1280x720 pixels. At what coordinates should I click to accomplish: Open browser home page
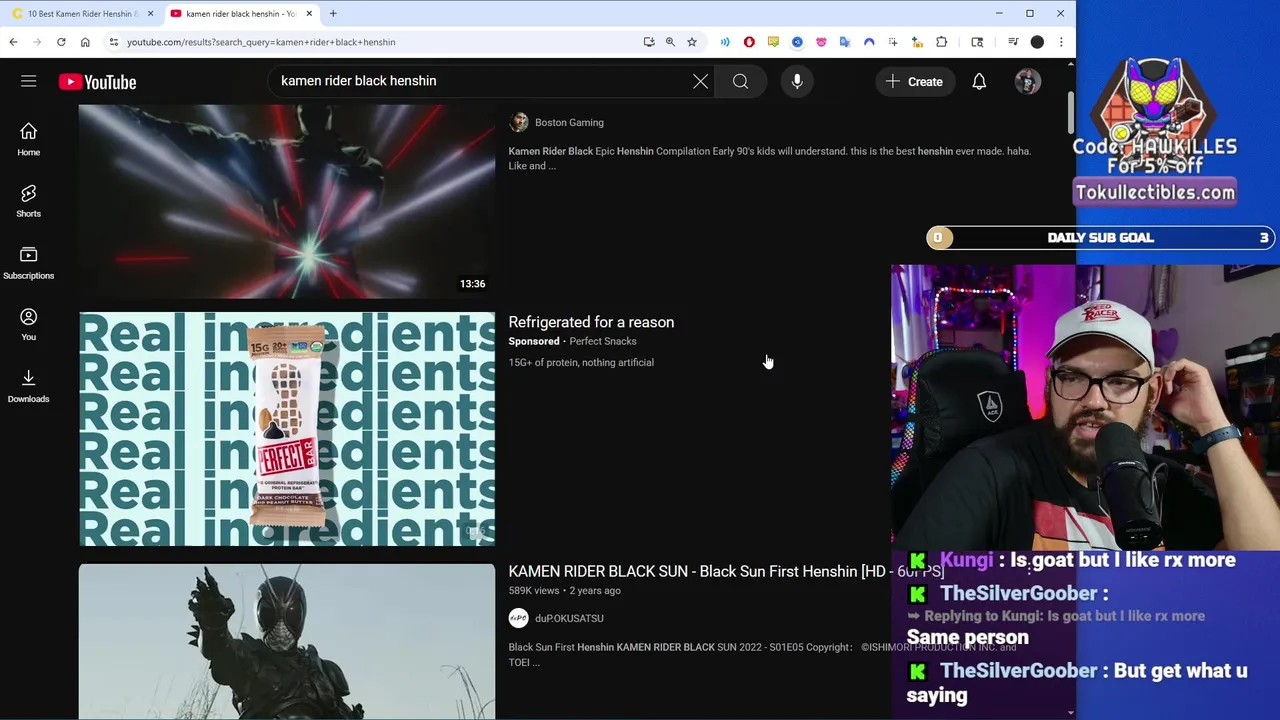click(x=85, y=42)
